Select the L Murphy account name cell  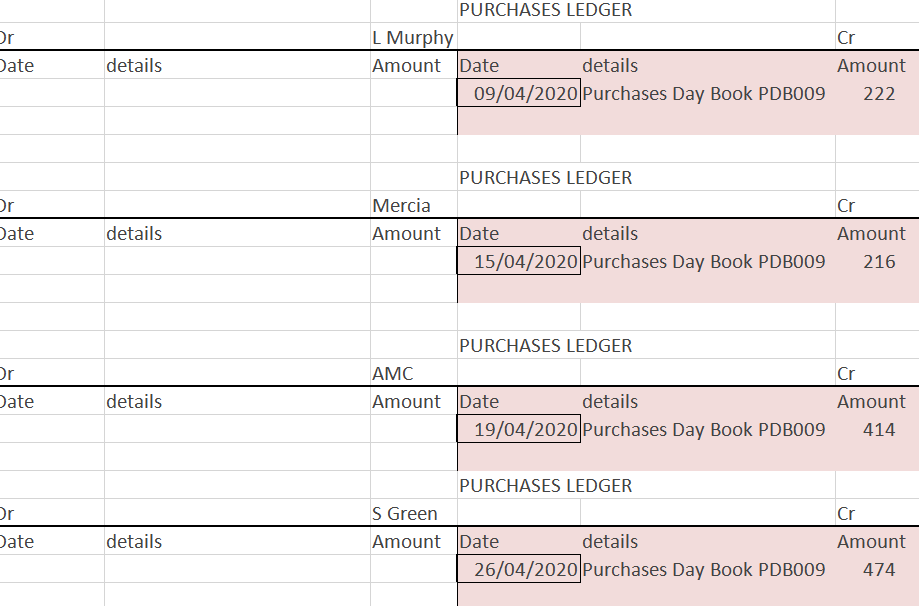413,38
